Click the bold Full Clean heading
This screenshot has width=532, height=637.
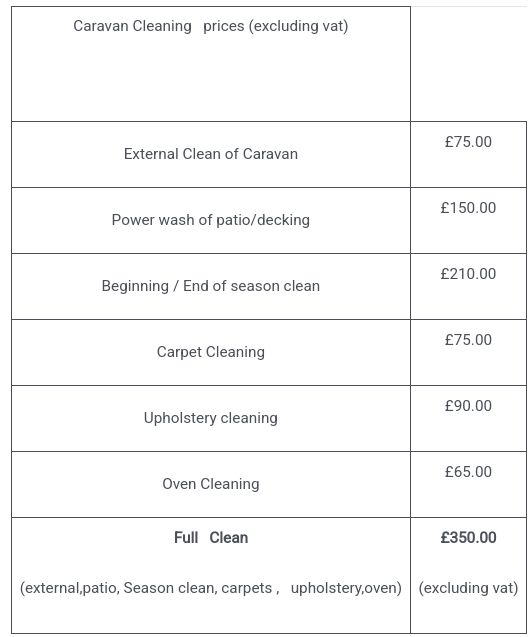pyautogui.click(x=211, y=537)
